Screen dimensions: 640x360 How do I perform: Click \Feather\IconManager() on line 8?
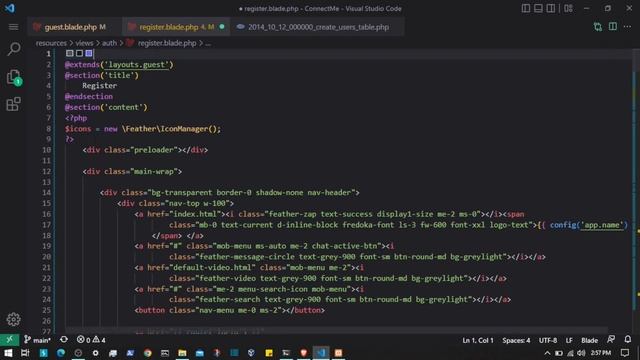[x=169, y=129]
